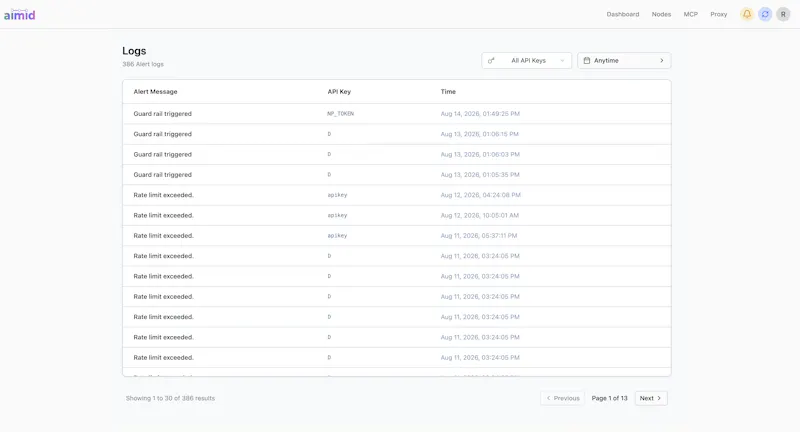Select the Aug 12, 10:05:01 AM timestamp

480,216
